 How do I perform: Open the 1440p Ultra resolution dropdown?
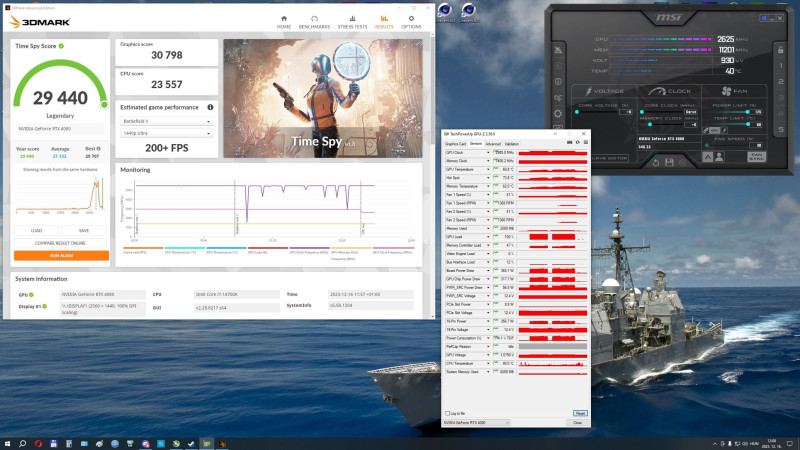(166, 133)
